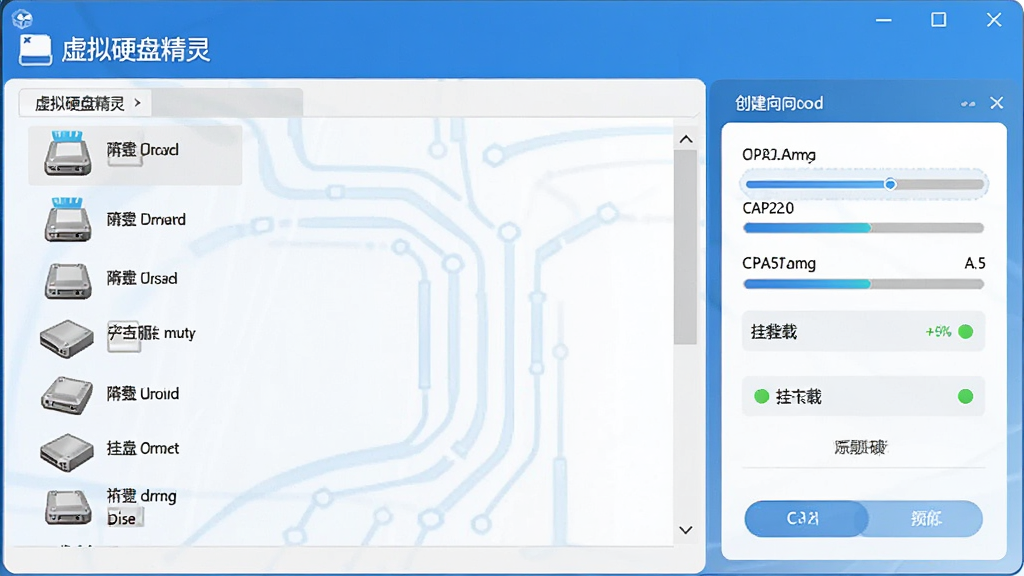Click the disk icon beside Ormet

coord(67,452)
